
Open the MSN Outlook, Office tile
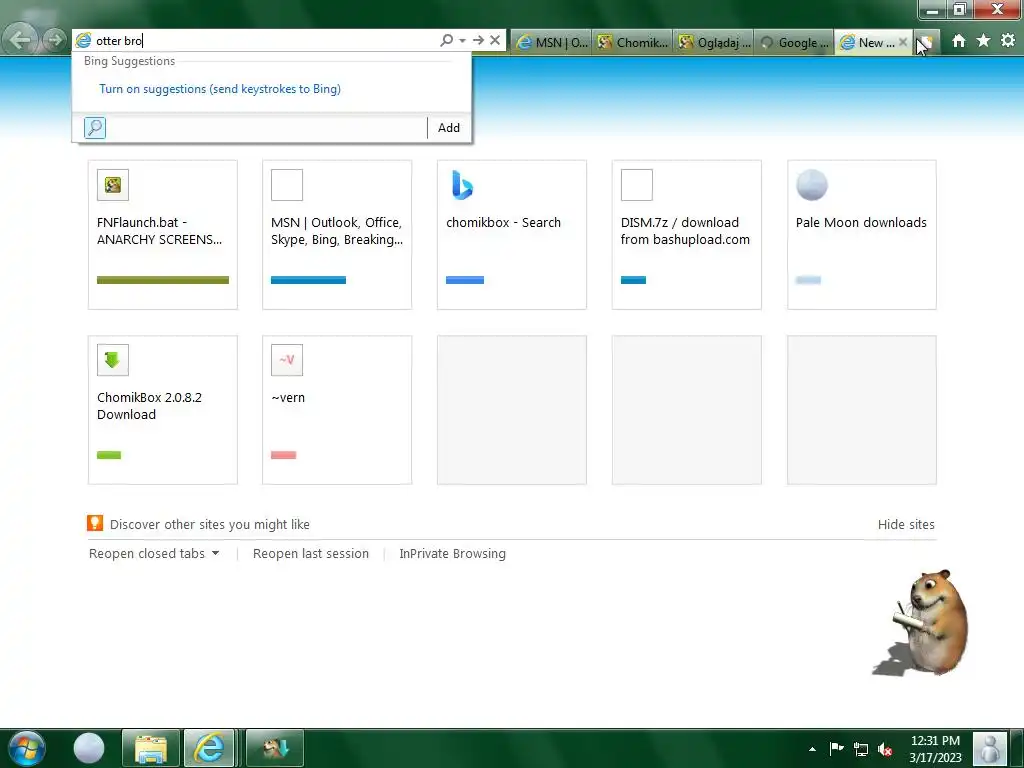337,234
